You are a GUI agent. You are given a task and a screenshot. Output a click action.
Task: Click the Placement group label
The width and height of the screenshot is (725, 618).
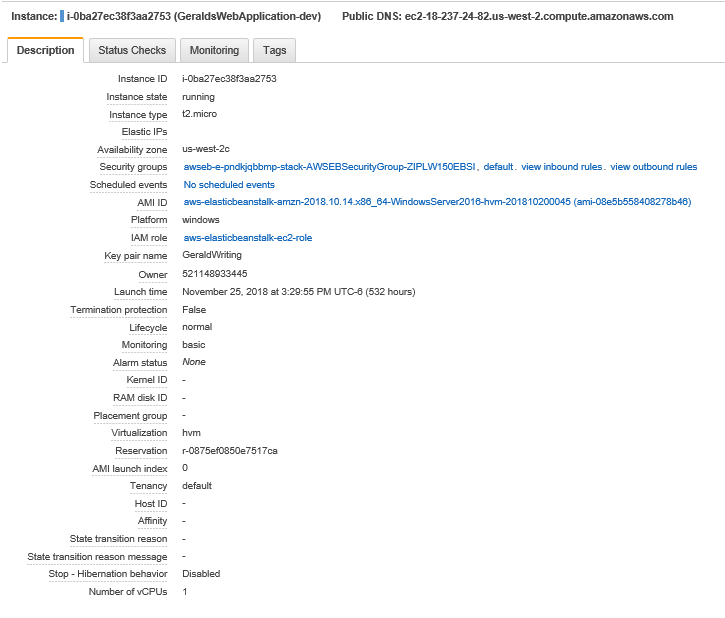130,416
